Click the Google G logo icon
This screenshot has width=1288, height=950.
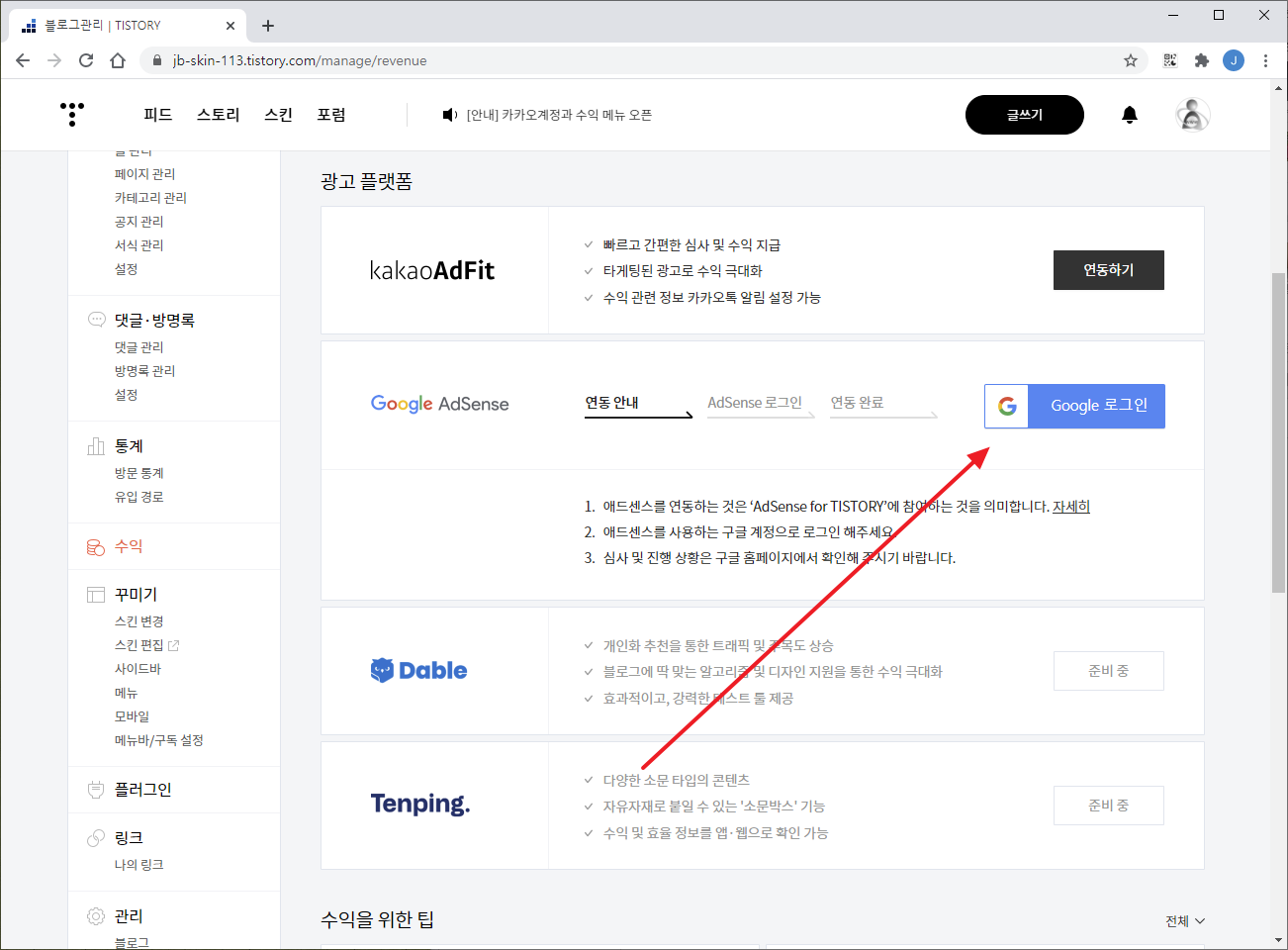(1007, 406)
